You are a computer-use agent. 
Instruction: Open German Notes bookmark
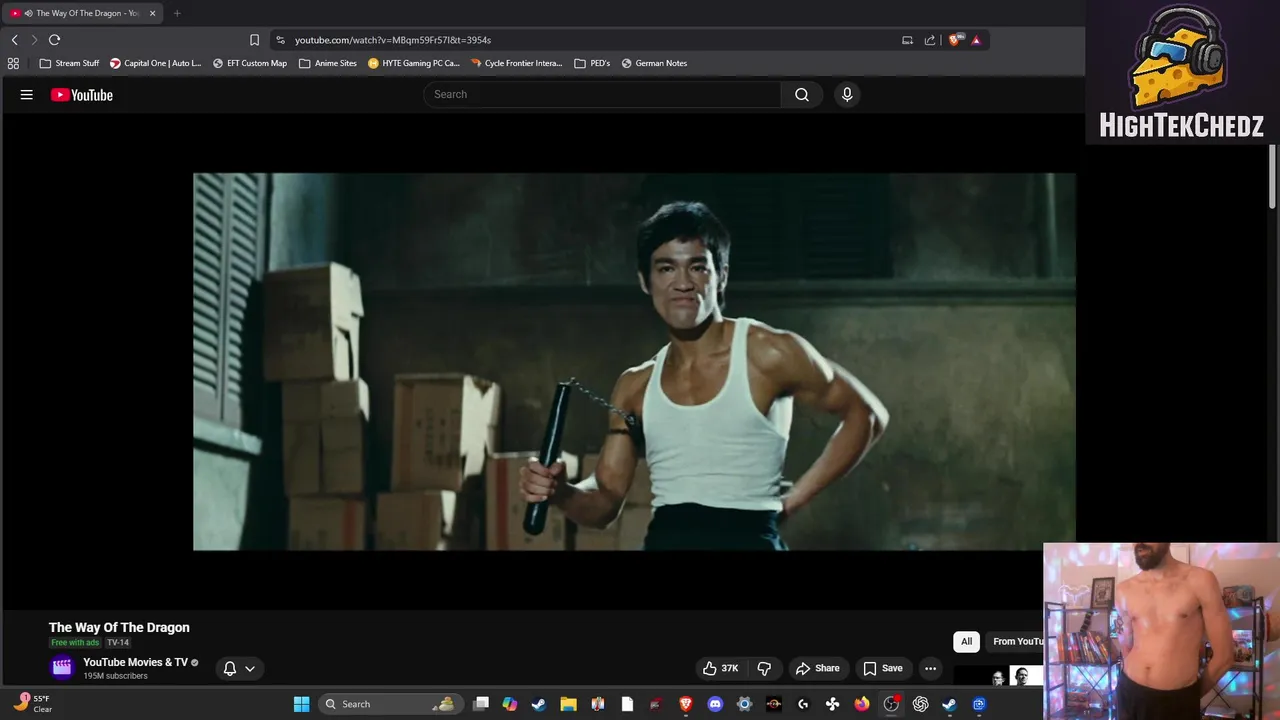(x=654, y=63)
